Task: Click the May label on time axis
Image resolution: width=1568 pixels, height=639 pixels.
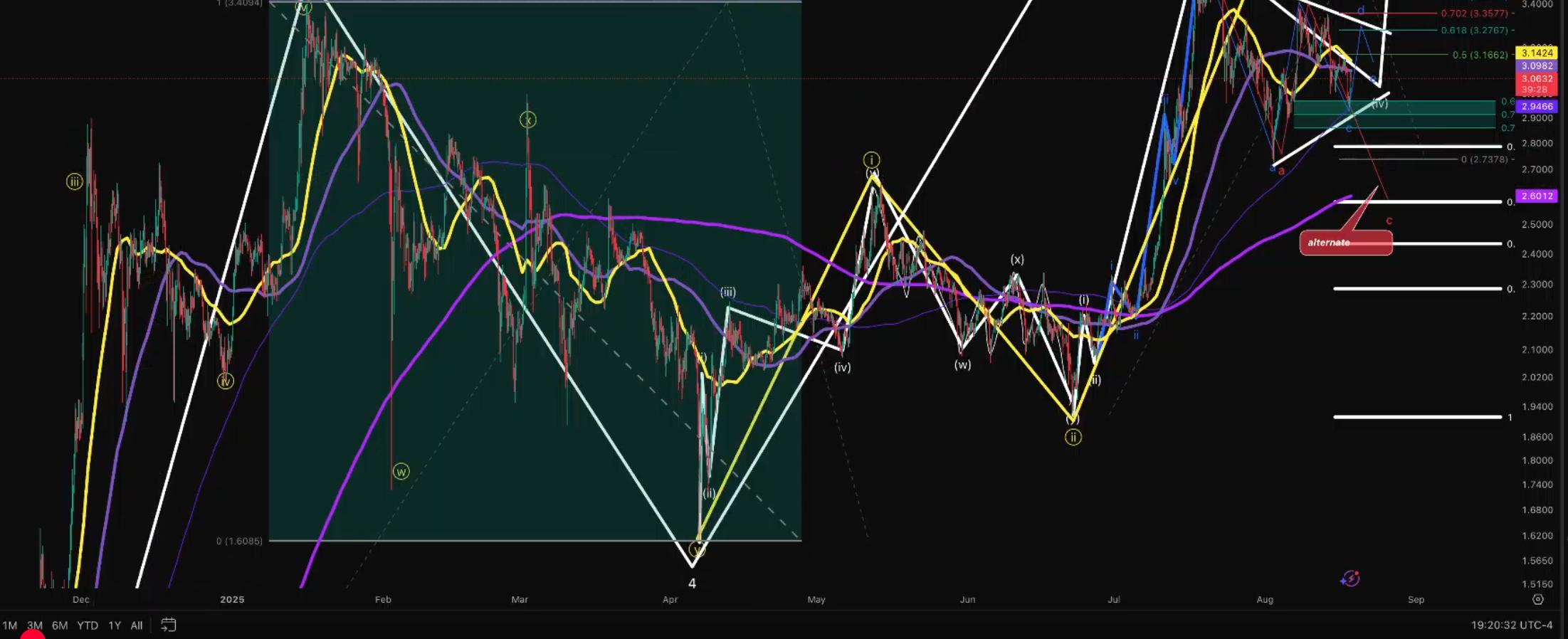Action: tap(816, 600)
